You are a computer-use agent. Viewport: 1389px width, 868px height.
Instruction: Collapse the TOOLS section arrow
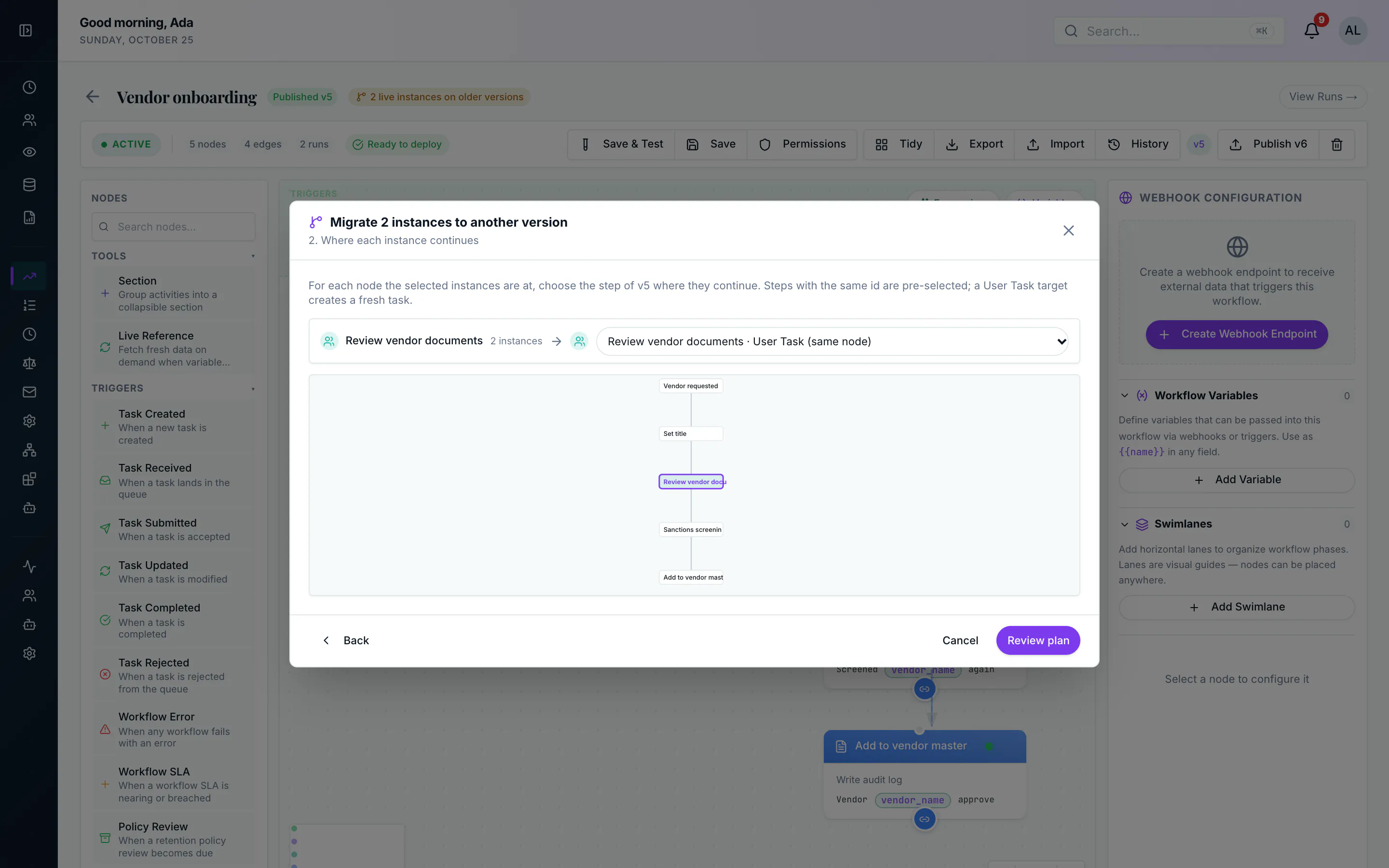coord(253,256)
